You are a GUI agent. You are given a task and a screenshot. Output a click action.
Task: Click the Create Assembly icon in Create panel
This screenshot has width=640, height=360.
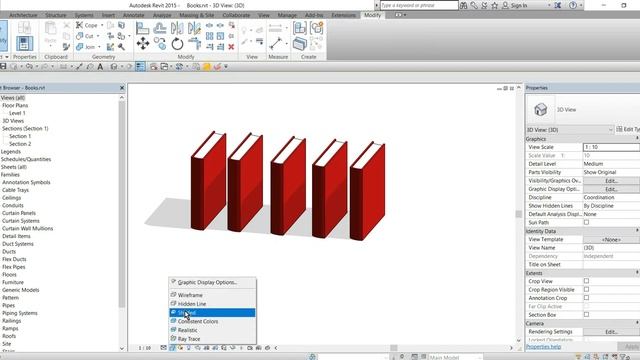pos(300,28)
